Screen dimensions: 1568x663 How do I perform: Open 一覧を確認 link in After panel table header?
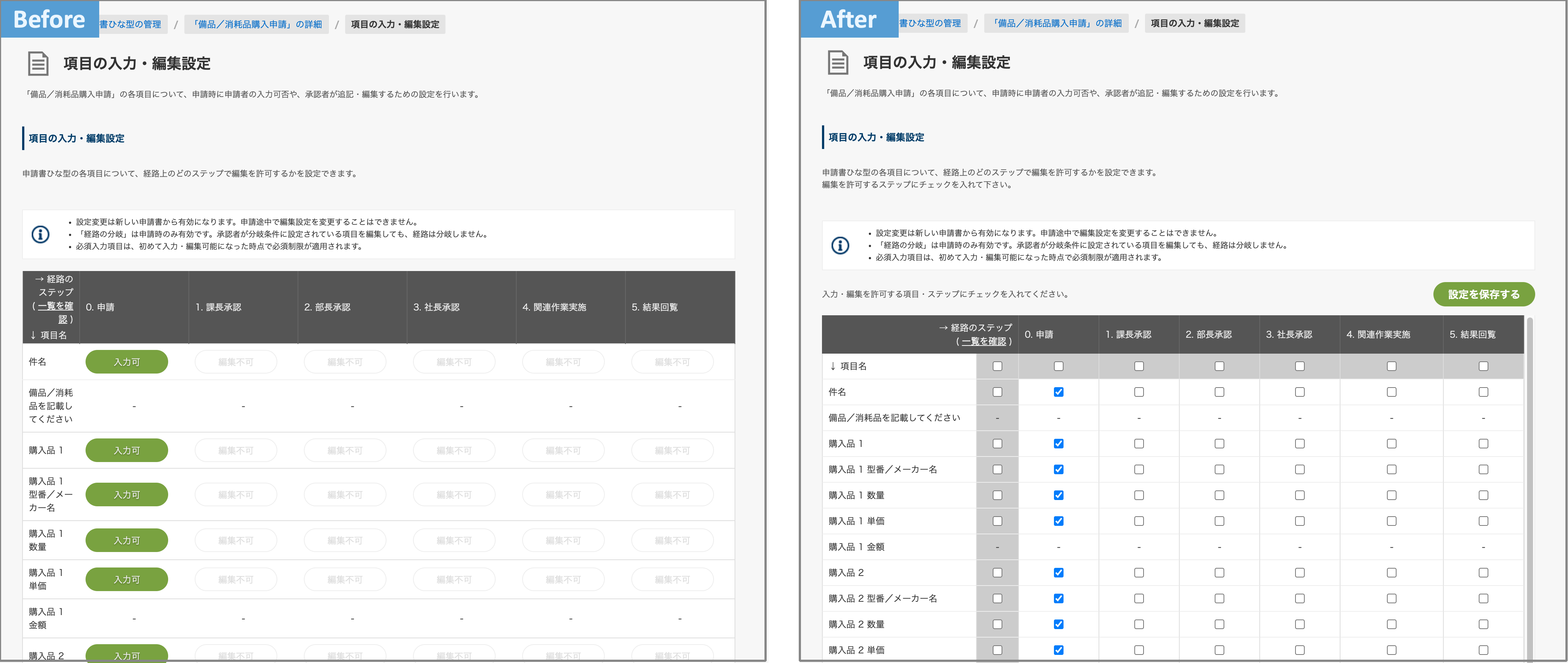(984, 341)
